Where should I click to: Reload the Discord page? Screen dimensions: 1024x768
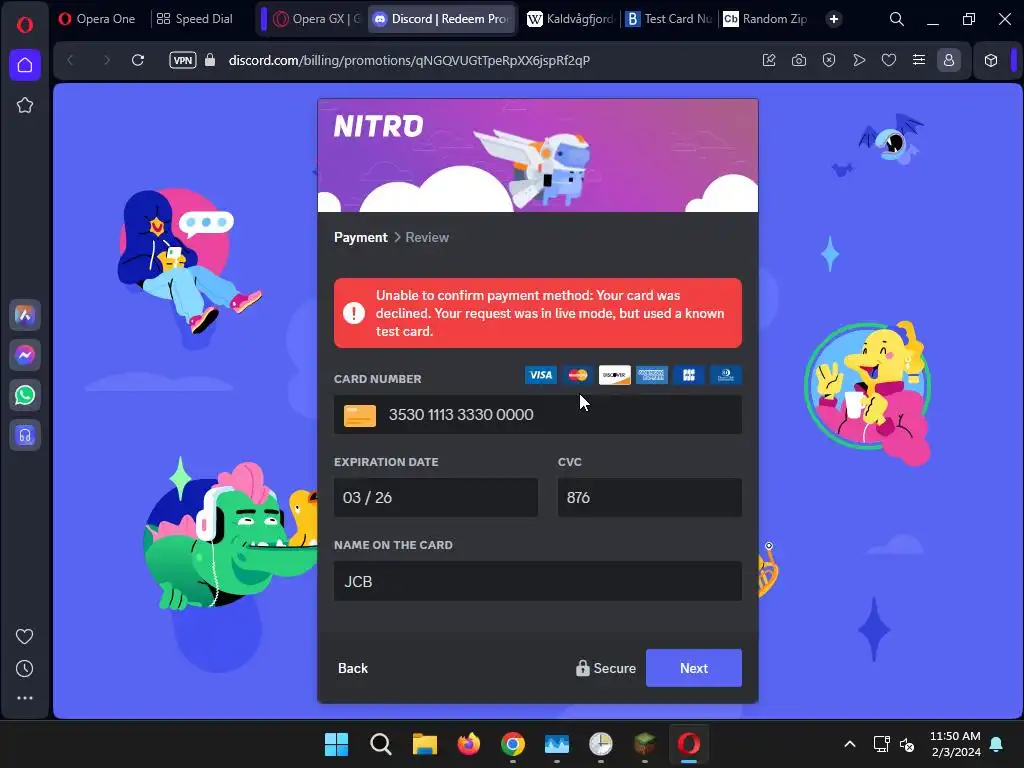click(138, 60)
